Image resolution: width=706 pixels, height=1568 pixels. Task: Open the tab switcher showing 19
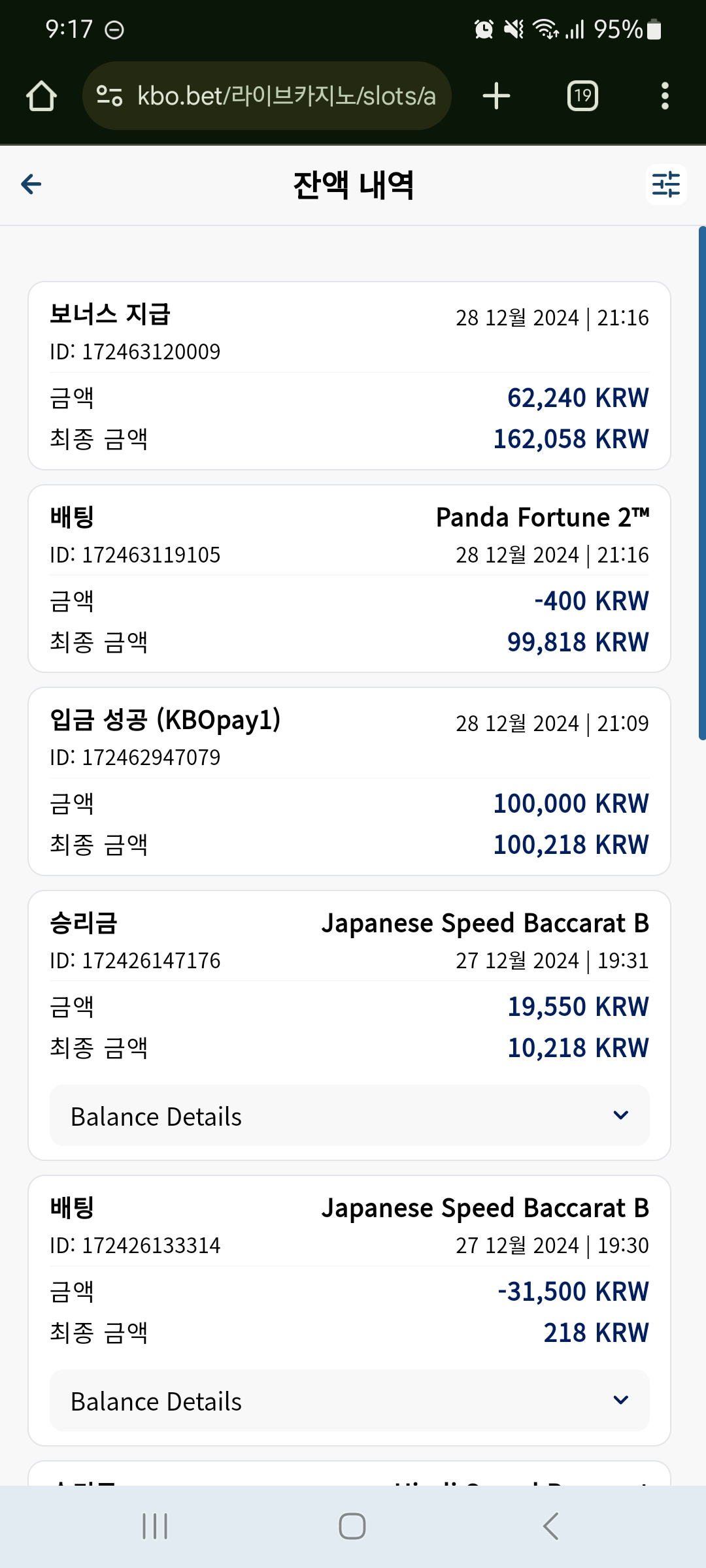click(x=582, y=96)
